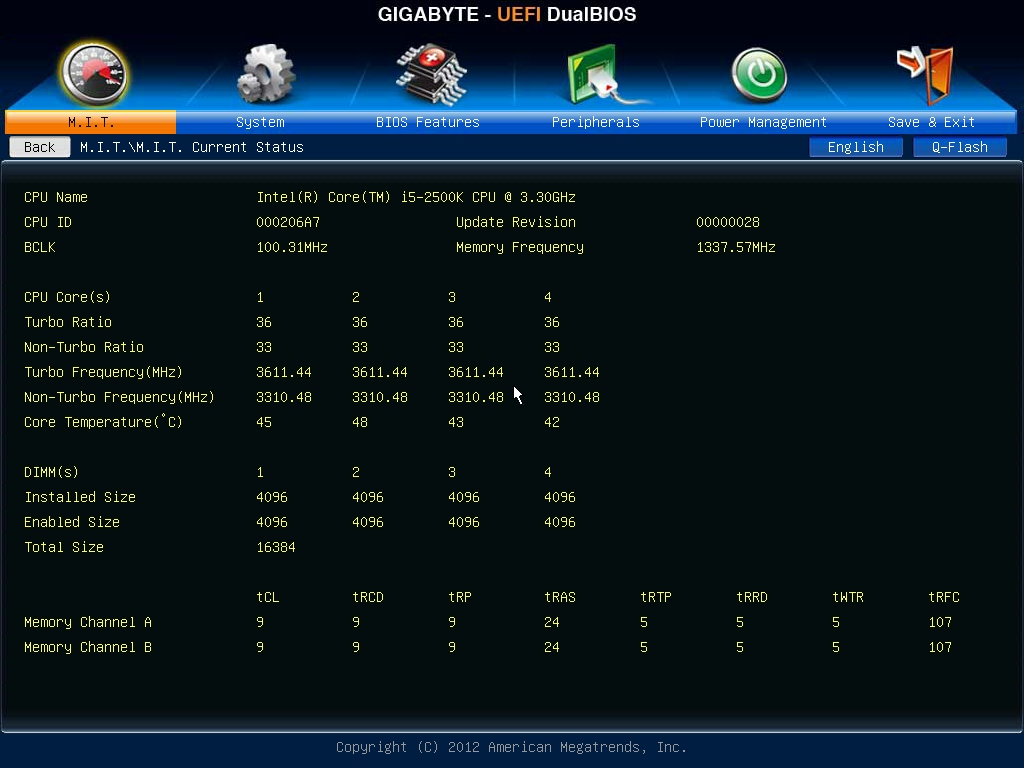Select the Non-Turbo Frequency(MHz) row label
The image size is (1024, 768).
[120, 397]
